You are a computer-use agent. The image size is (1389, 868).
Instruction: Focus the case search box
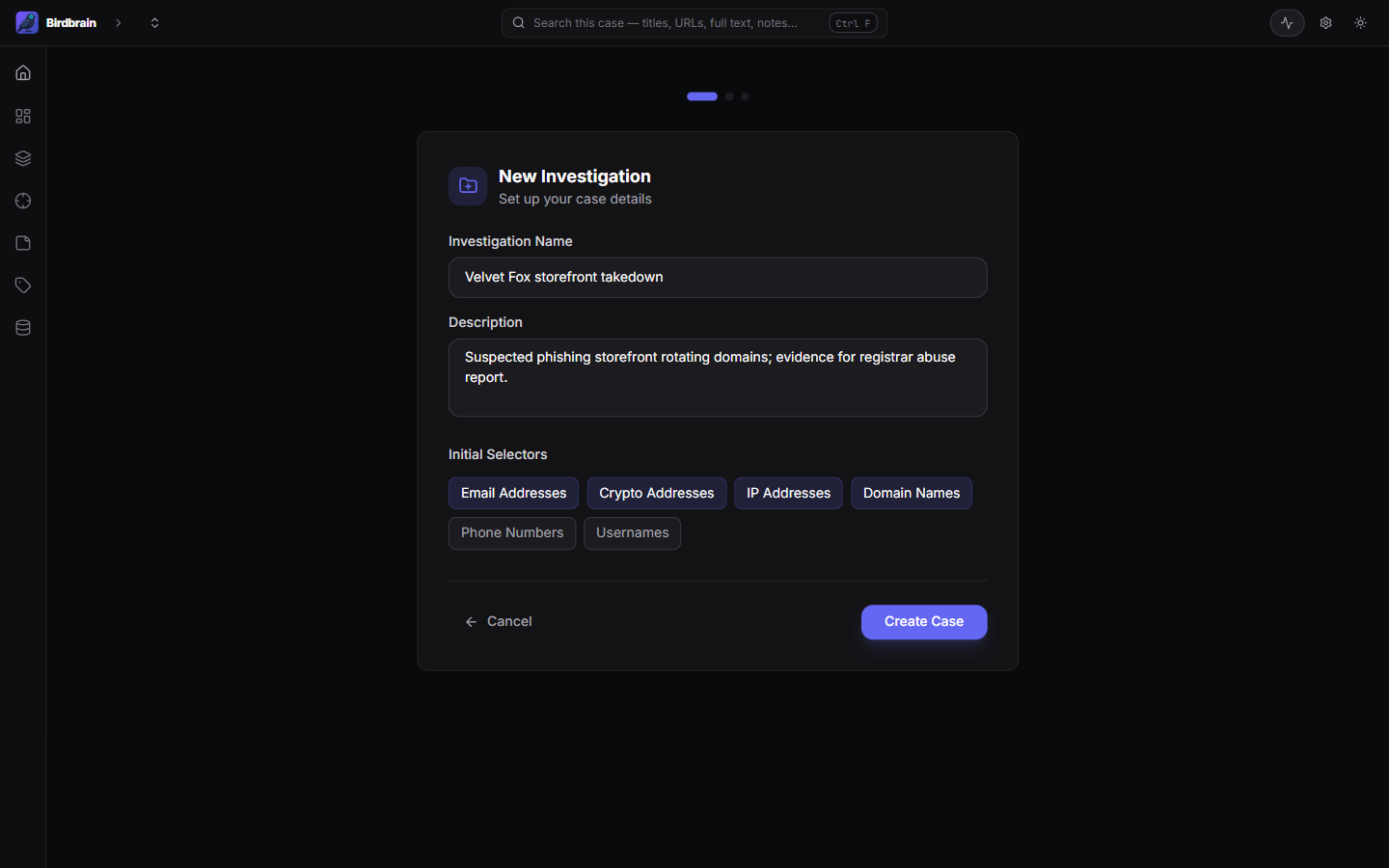[x=694, y=22]
